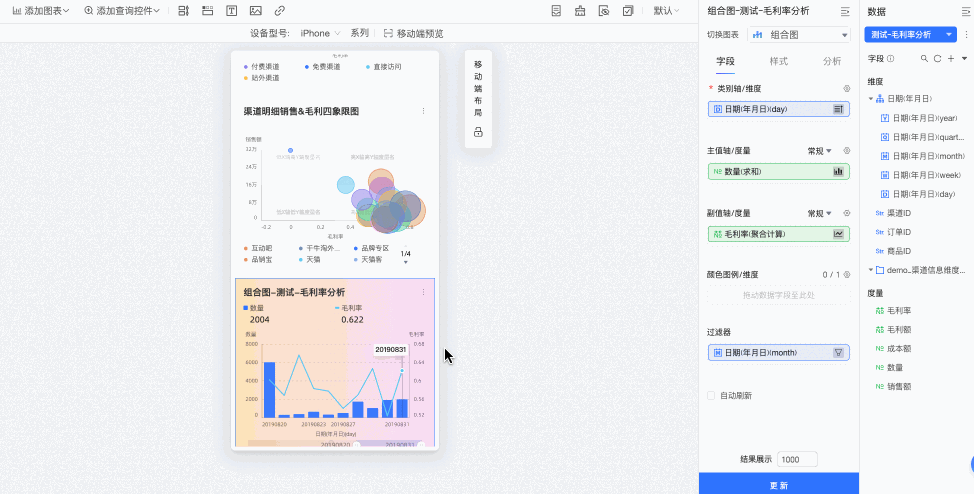
Task: Open settings gear for 主值轴/度量
Action: (847, 151)
